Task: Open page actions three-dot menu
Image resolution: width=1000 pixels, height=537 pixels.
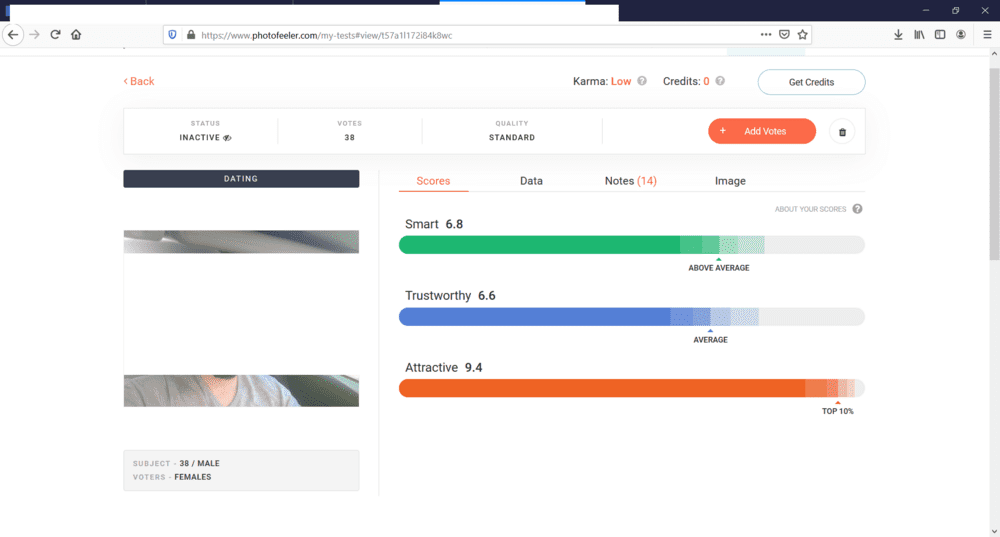Action: pos(766,34)
